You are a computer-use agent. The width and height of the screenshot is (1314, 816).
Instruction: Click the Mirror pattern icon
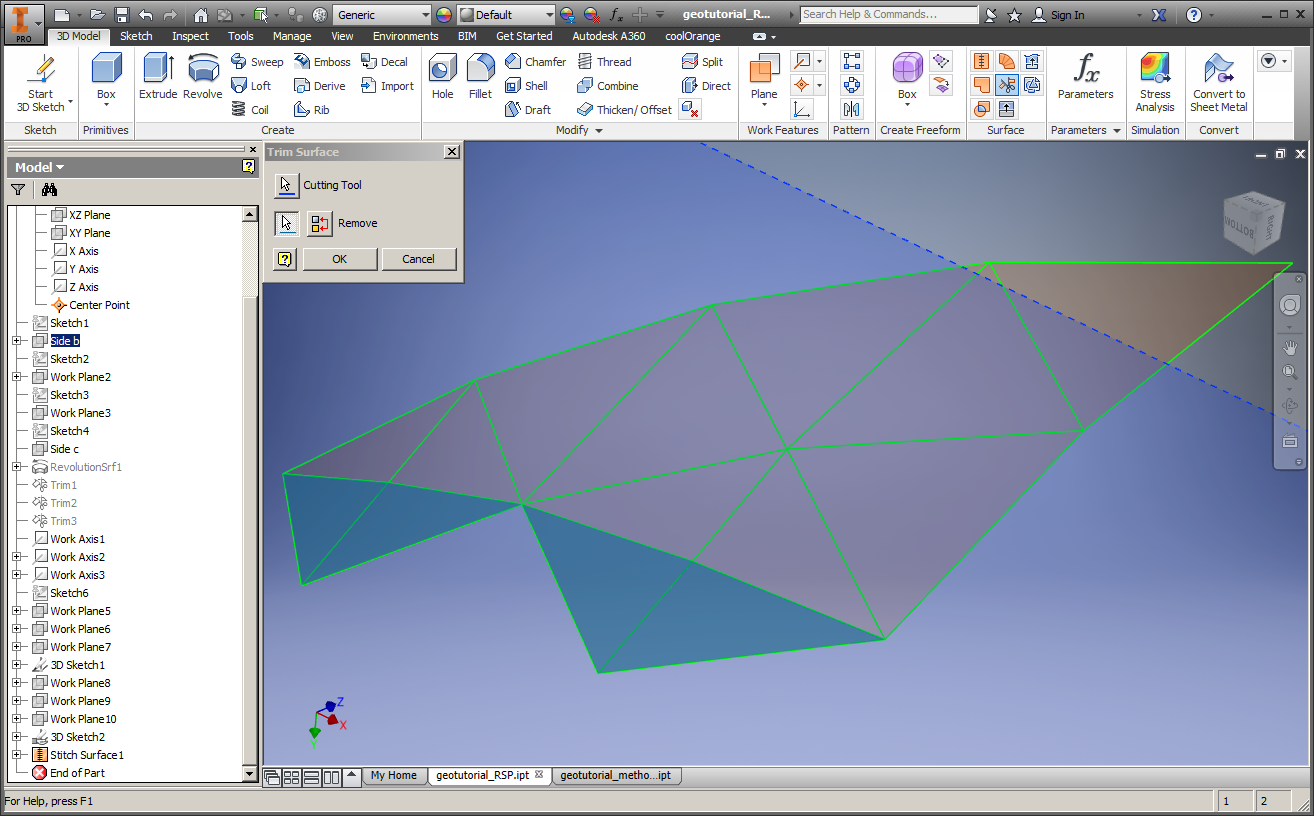coord(851,109)
